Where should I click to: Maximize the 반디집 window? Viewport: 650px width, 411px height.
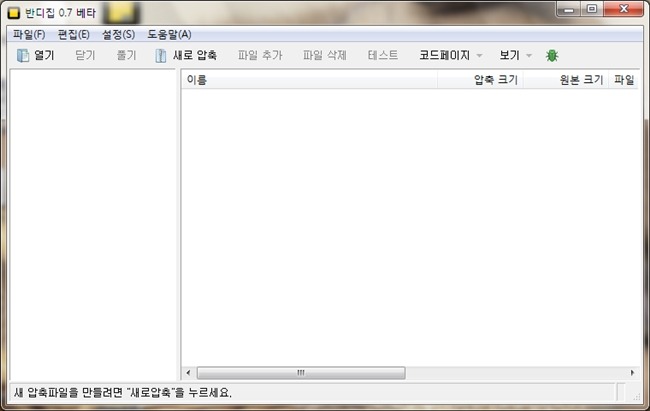[x=592, y=9]
